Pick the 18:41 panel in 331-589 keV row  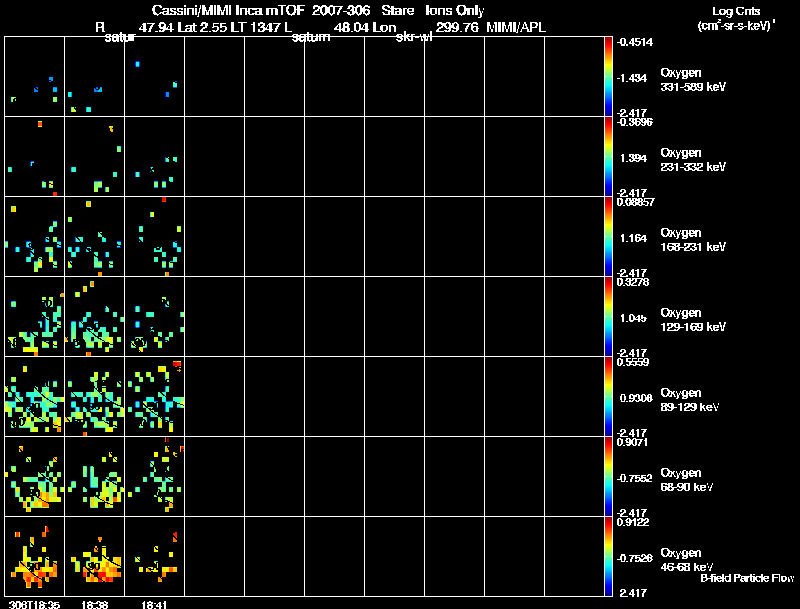(x=155, y=77)
